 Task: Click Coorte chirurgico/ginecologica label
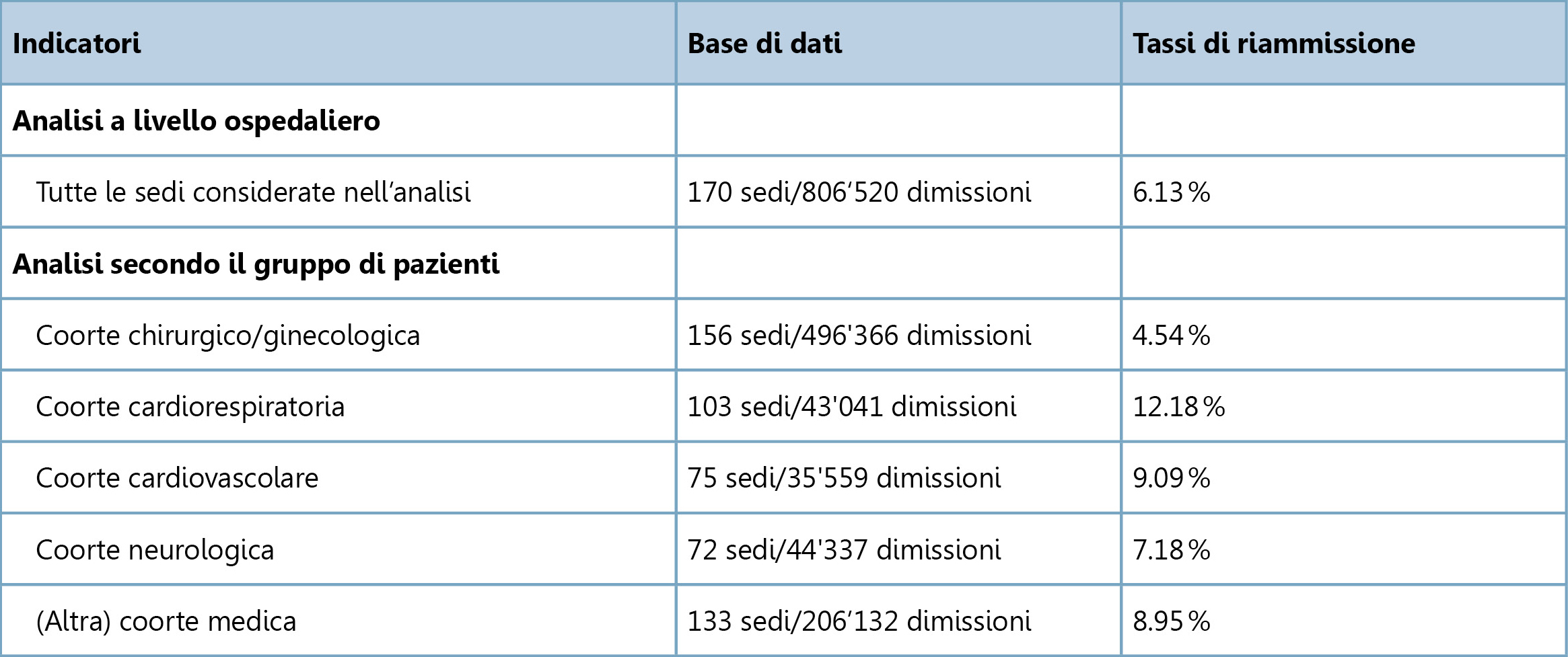coord(227,336)
